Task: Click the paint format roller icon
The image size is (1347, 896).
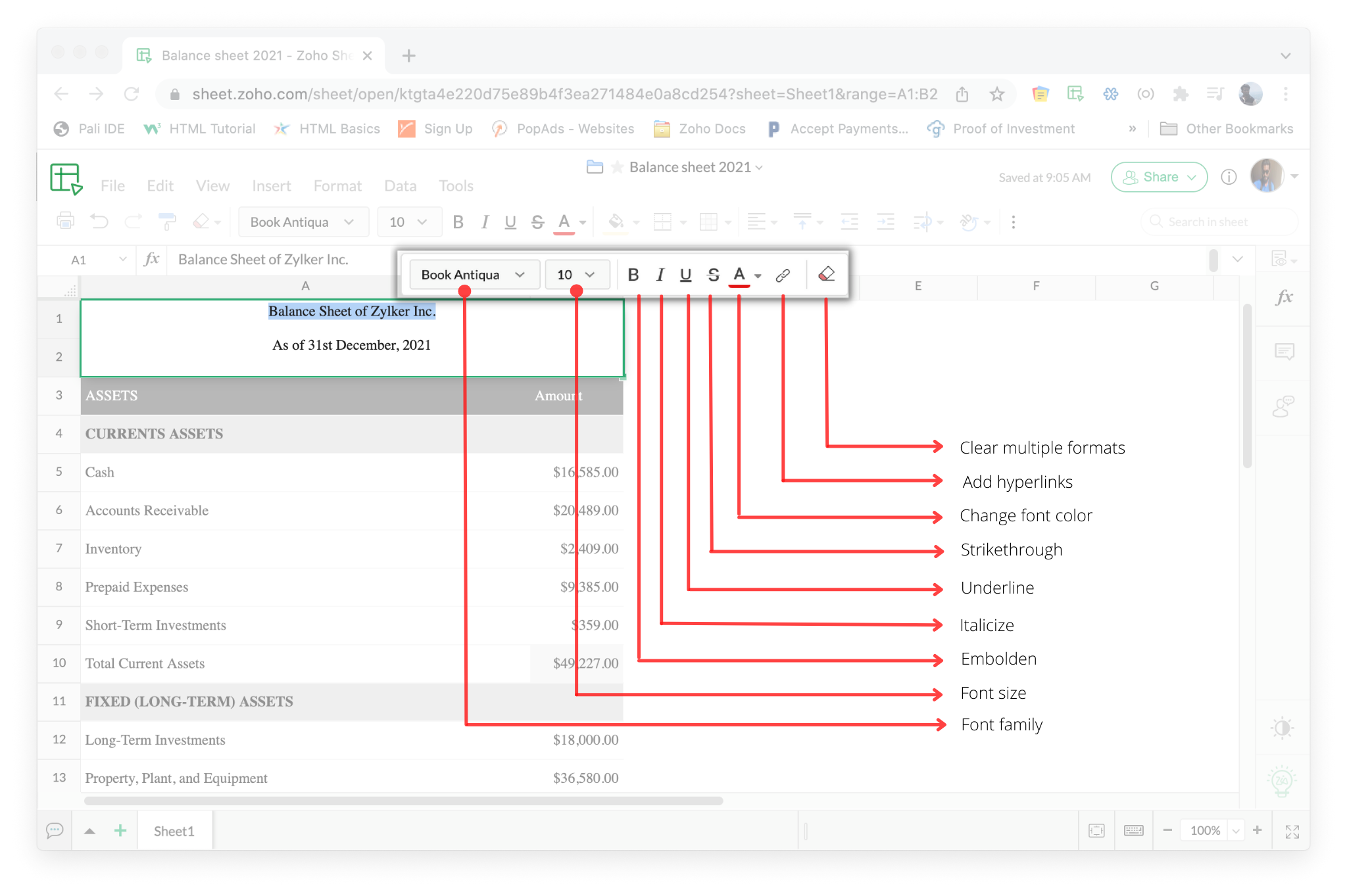Action: click(167, 222)
